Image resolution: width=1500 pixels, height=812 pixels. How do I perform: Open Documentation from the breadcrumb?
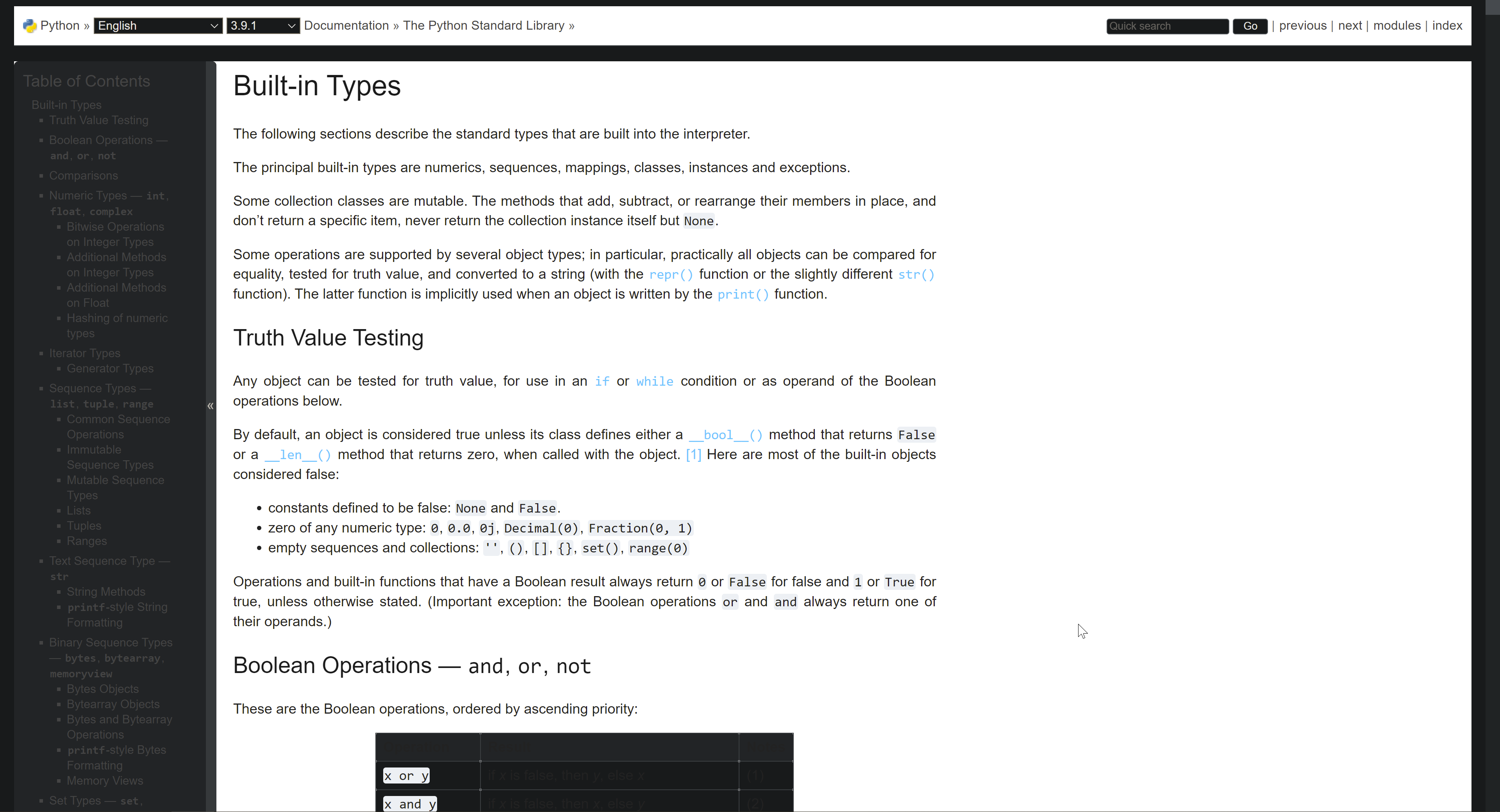click(346, 25)
